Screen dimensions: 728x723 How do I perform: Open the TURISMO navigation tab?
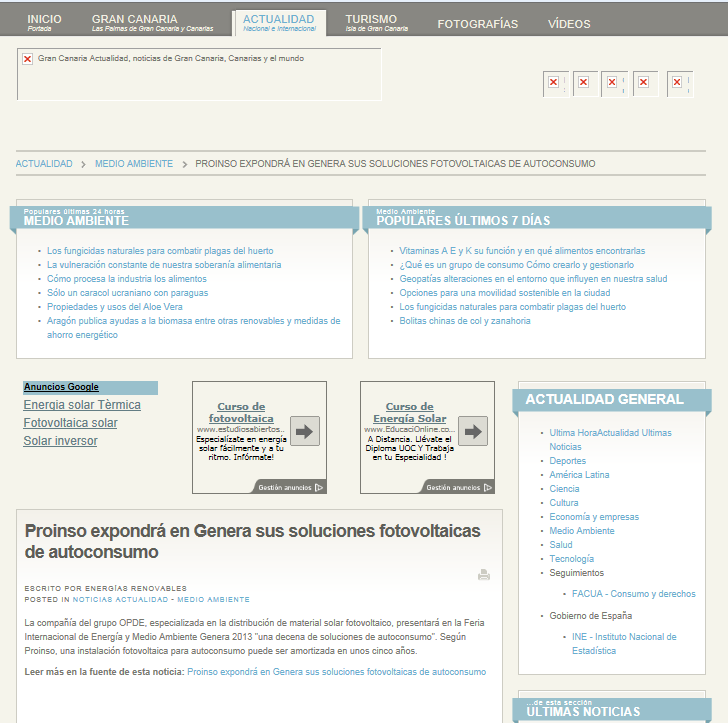pos(377,22)
